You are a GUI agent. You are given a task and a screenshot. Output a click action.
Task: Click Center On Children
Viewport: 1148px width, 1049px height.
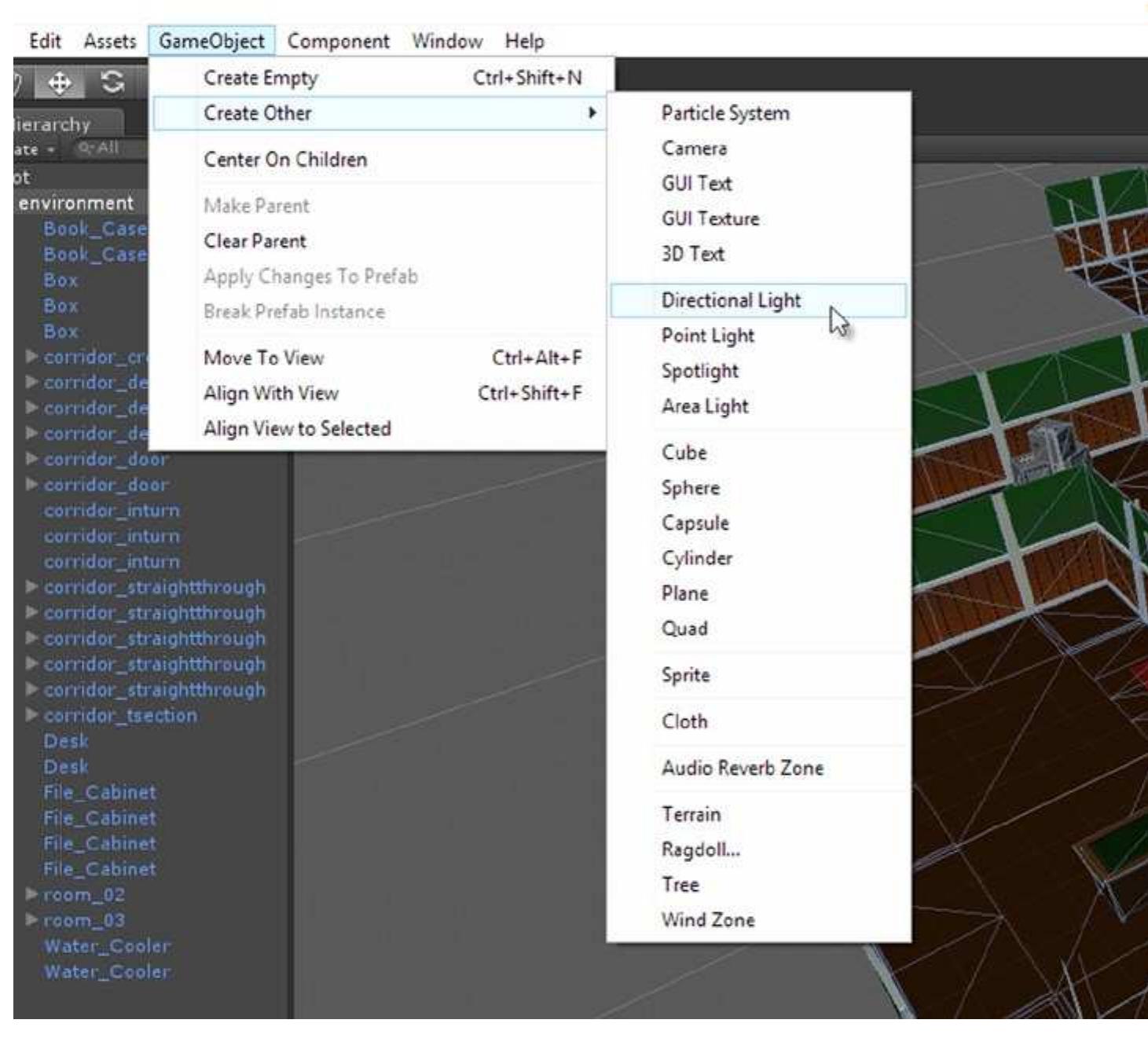coord(284,160)
